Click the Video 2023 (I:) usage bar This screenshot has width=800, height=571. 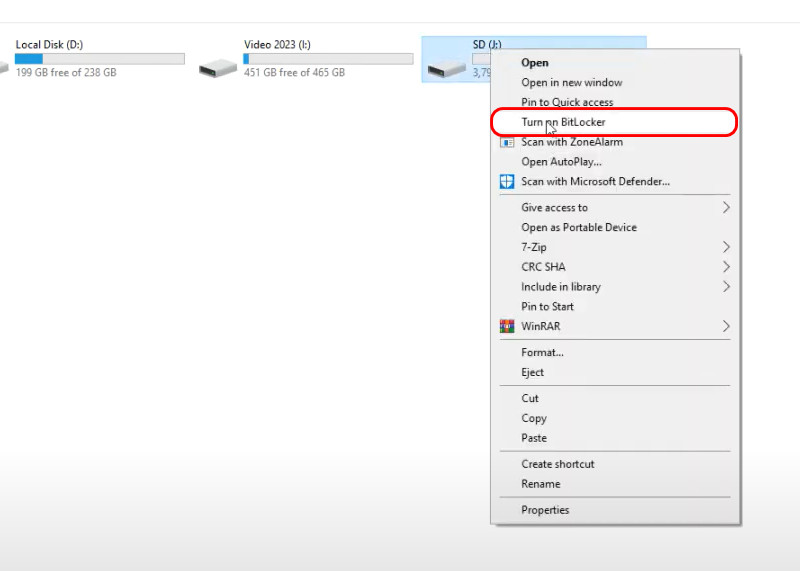(328, 59)
